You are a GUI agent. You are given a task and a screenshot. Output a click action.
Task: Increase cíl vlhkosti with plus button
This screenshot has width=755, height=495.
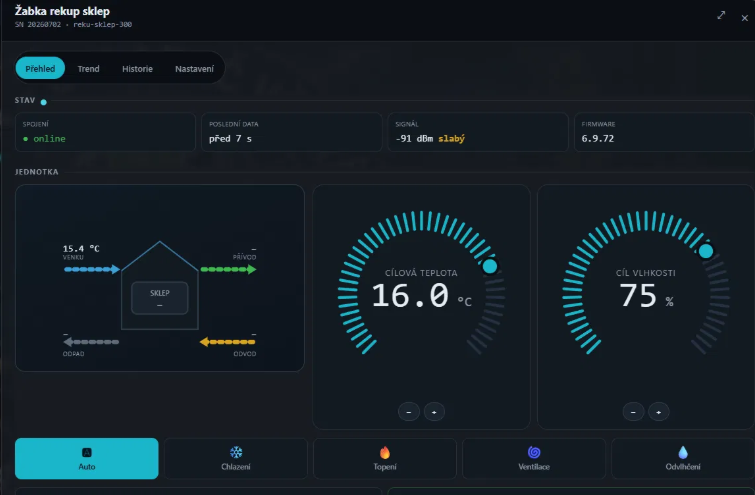tap(658, 412)
